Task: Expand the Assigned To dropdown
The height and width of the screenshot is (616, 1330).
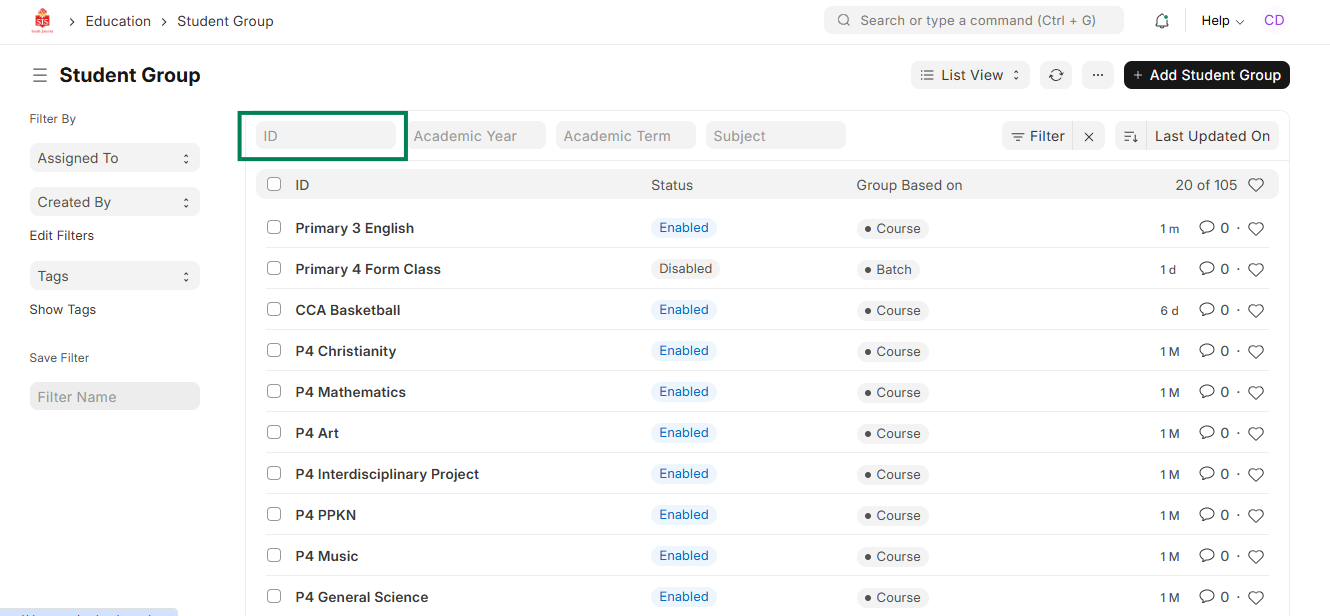Action: [x=114, y=158]
